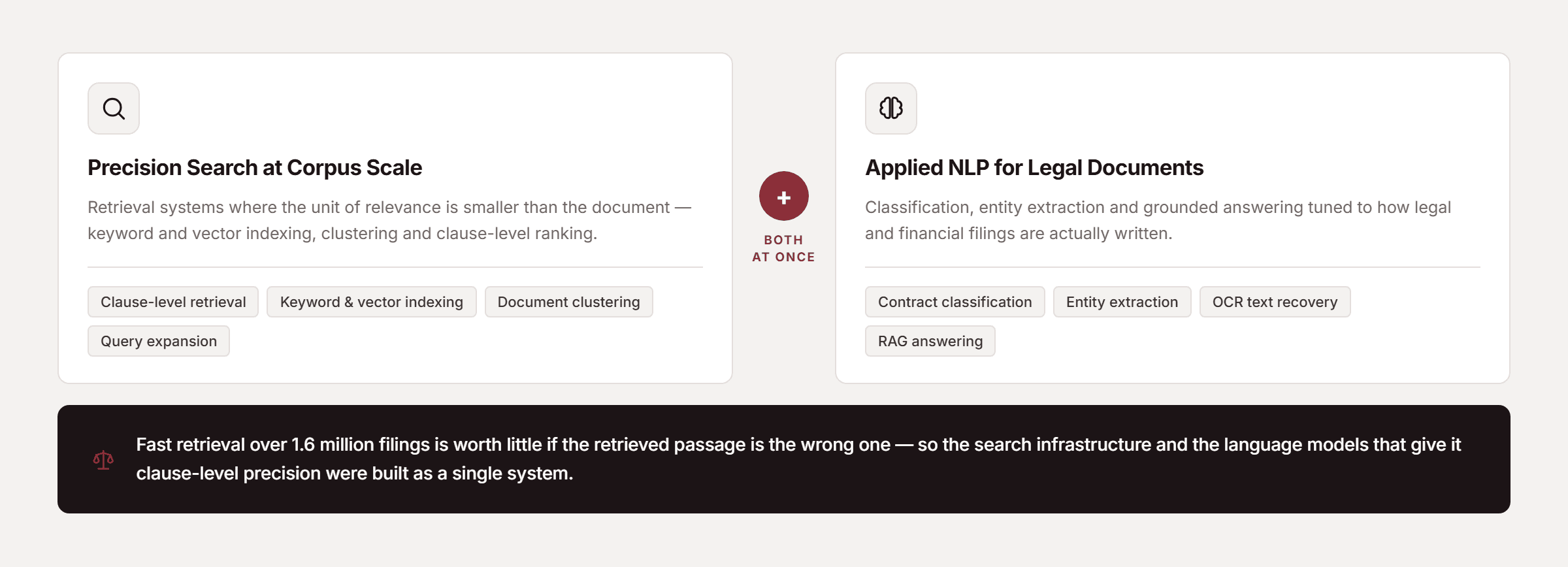Screen dimensions: 1568x567
Task: Click the brain icon on NLP card
Action: point(891,108)
